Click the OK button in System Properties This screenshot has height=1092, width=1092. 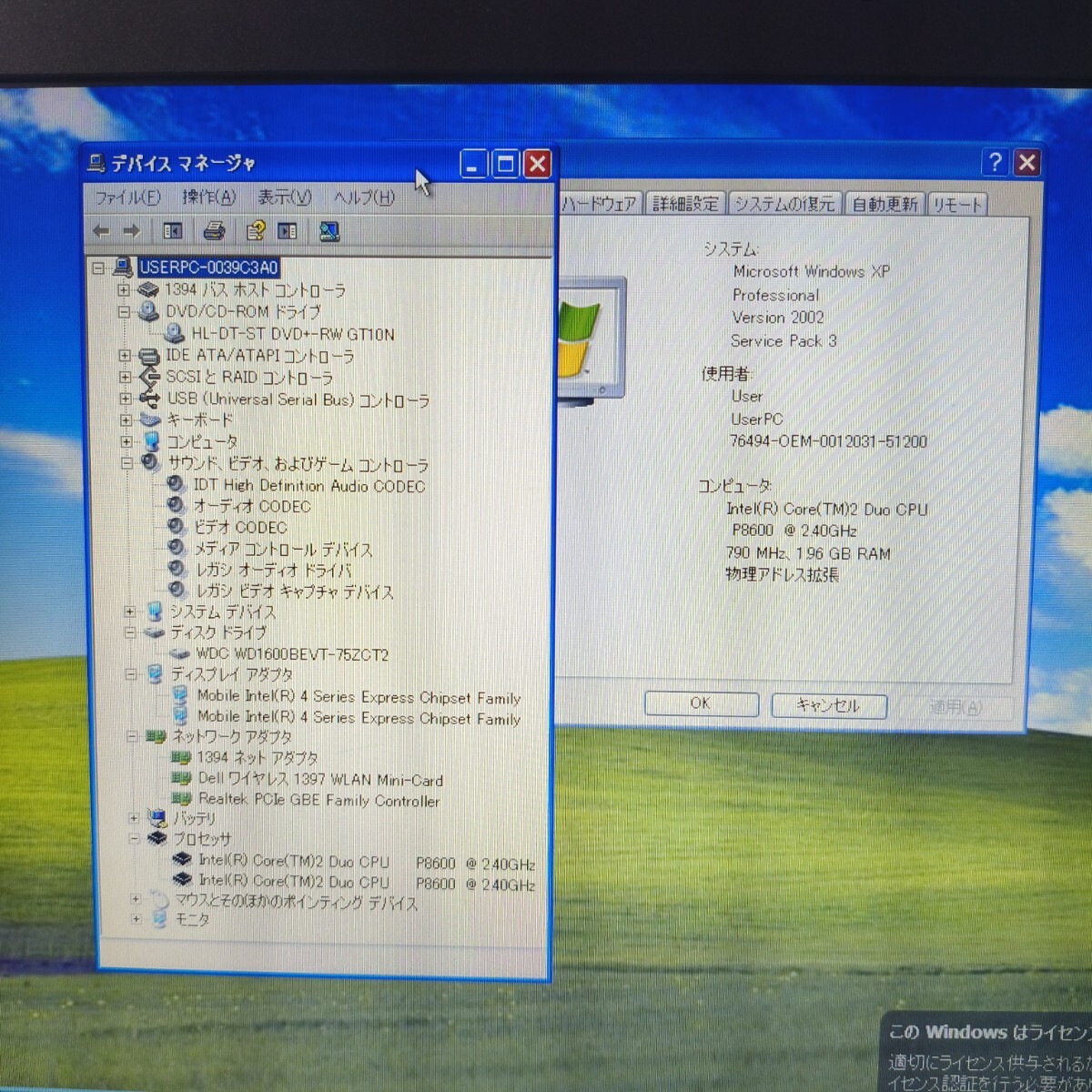tap(700, 703)
